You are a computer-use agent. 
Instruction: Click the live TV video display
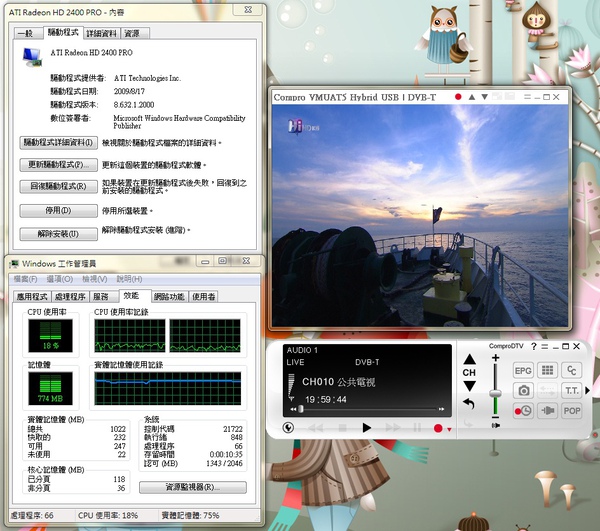click(420, 216)
